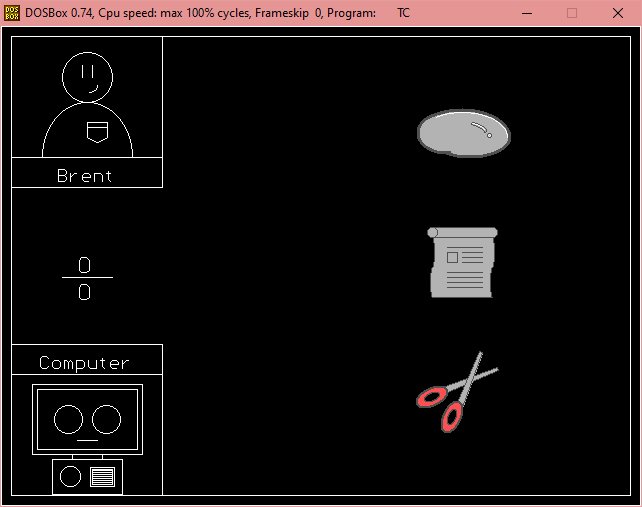Image resolution: width=642 pixels, height=507 pixels.
Task: Pick the red-handled scissors icon
Action: (455, 392)
